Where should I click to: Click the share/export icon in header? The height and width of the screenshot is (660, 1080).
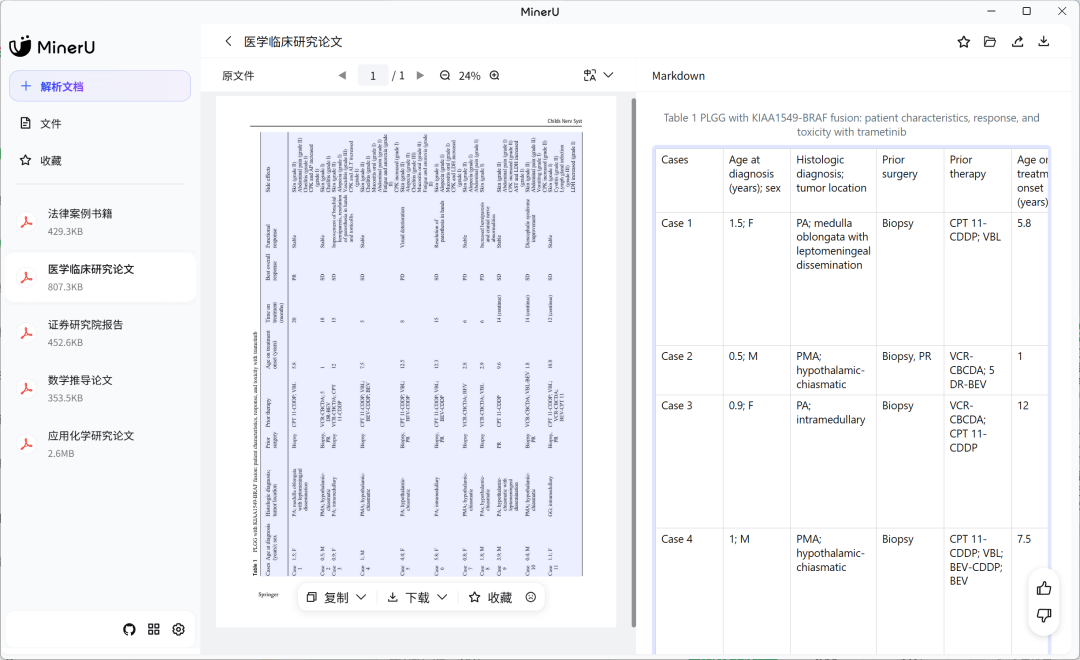[x=1017, y=42]
